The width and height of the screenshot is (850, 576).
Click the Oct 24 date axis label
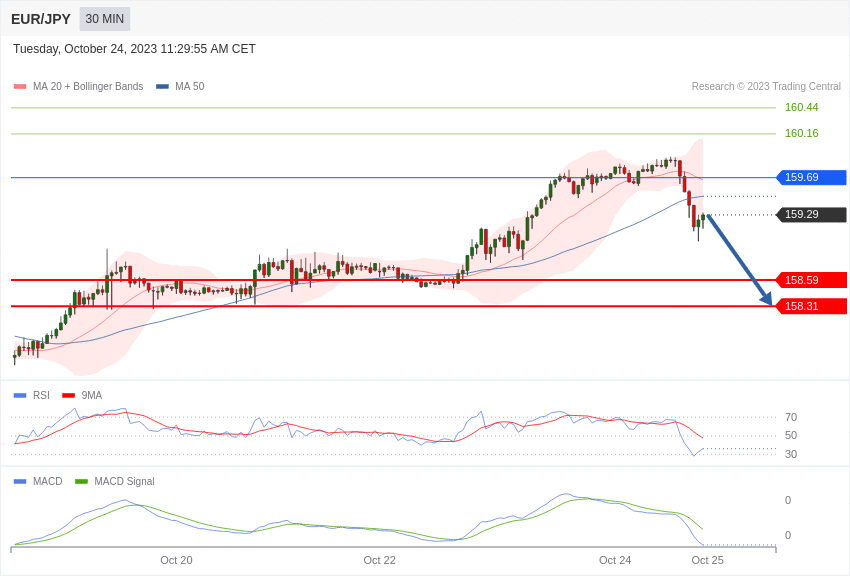[615, 560]
